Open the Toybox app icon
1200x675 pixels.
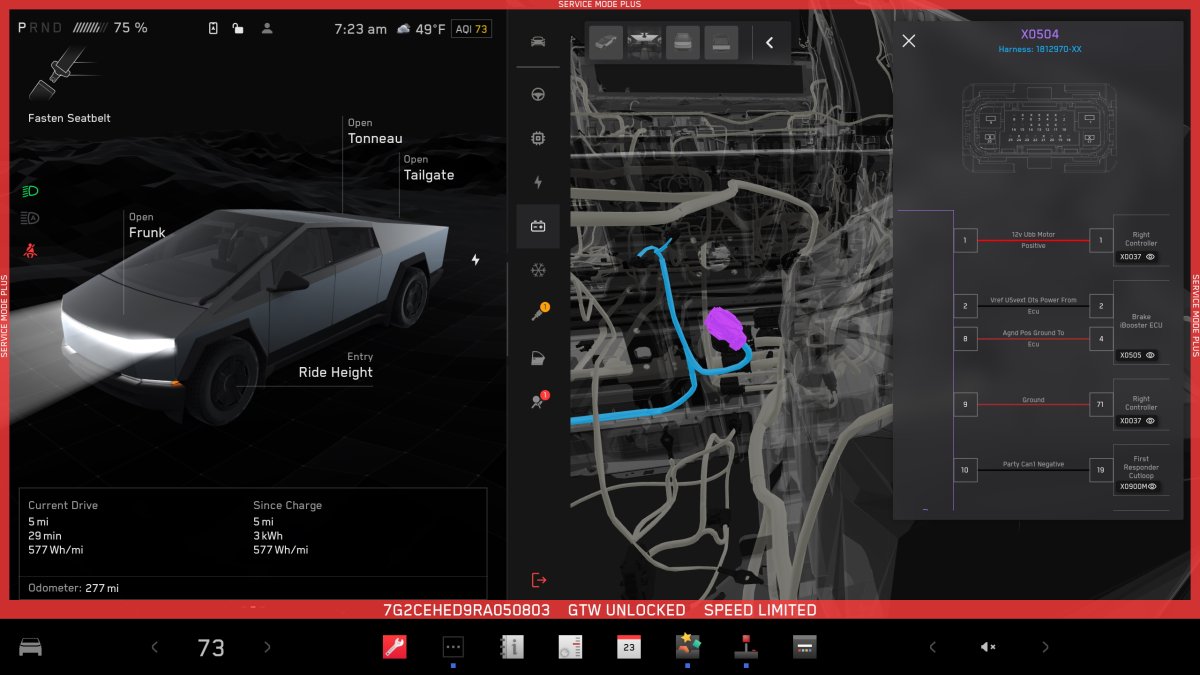(687, 646)
